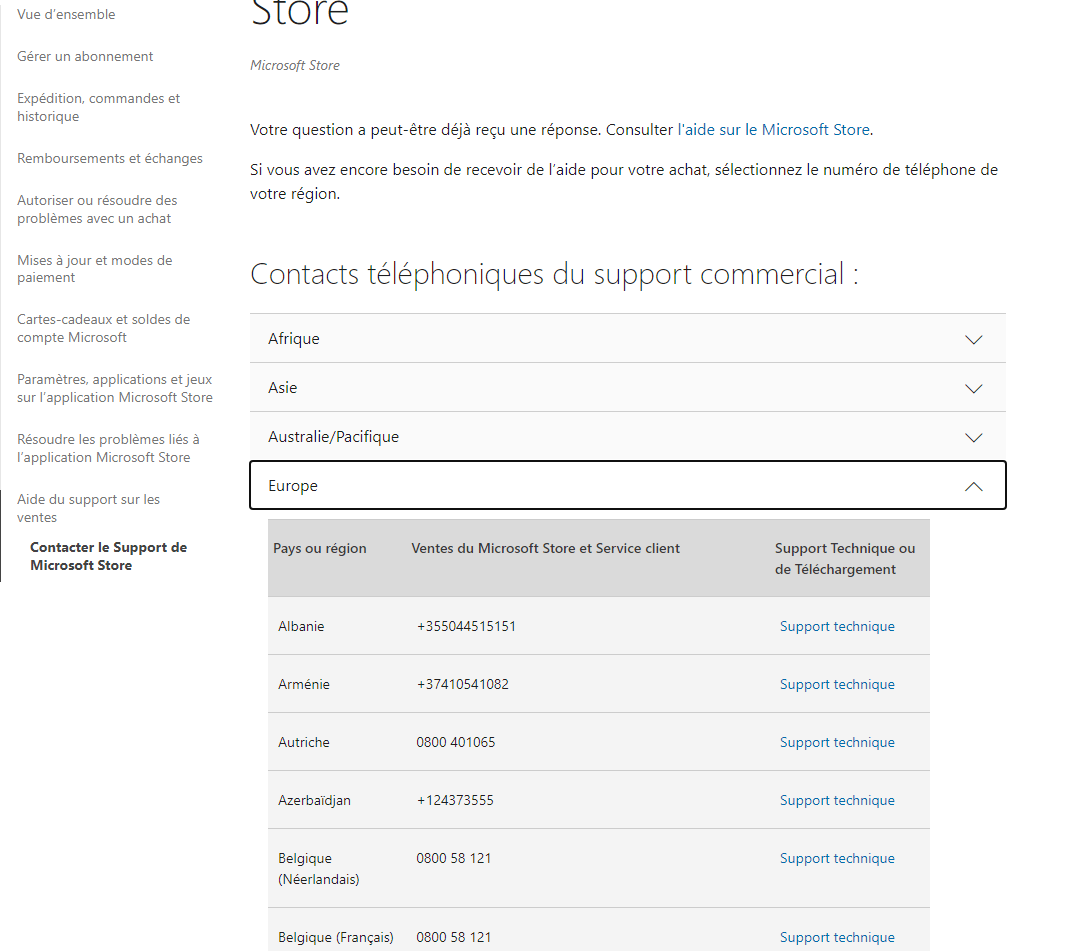Image resolution: width=1084 pixels, height=951 pixels.
Task: Open Support technique link for Autriche
Action: pyautogui.click(x=837, y=742)
